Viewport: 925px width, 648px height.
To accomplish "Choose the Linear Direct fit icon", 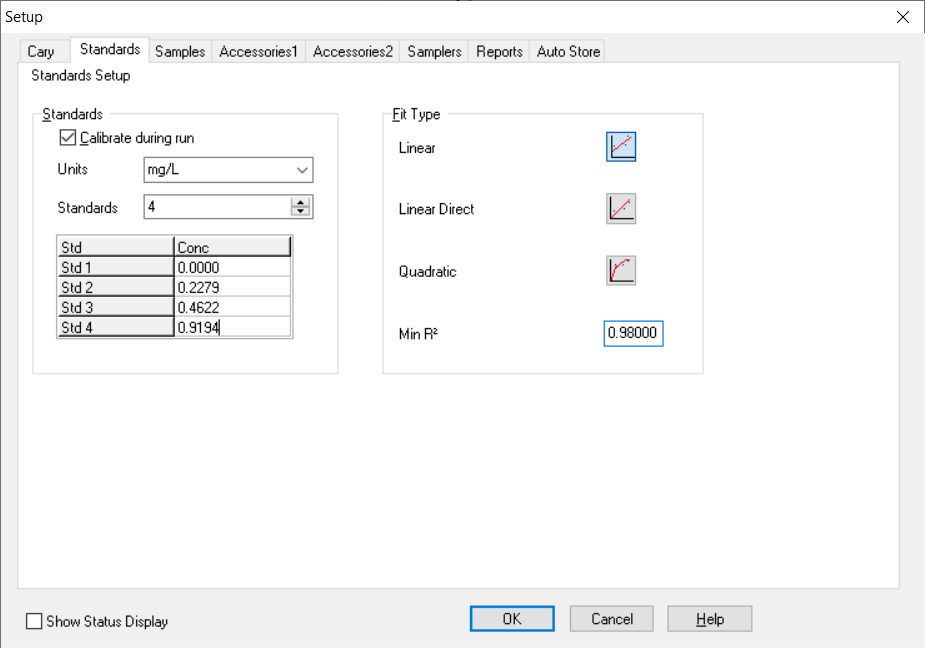I will 621,209.
